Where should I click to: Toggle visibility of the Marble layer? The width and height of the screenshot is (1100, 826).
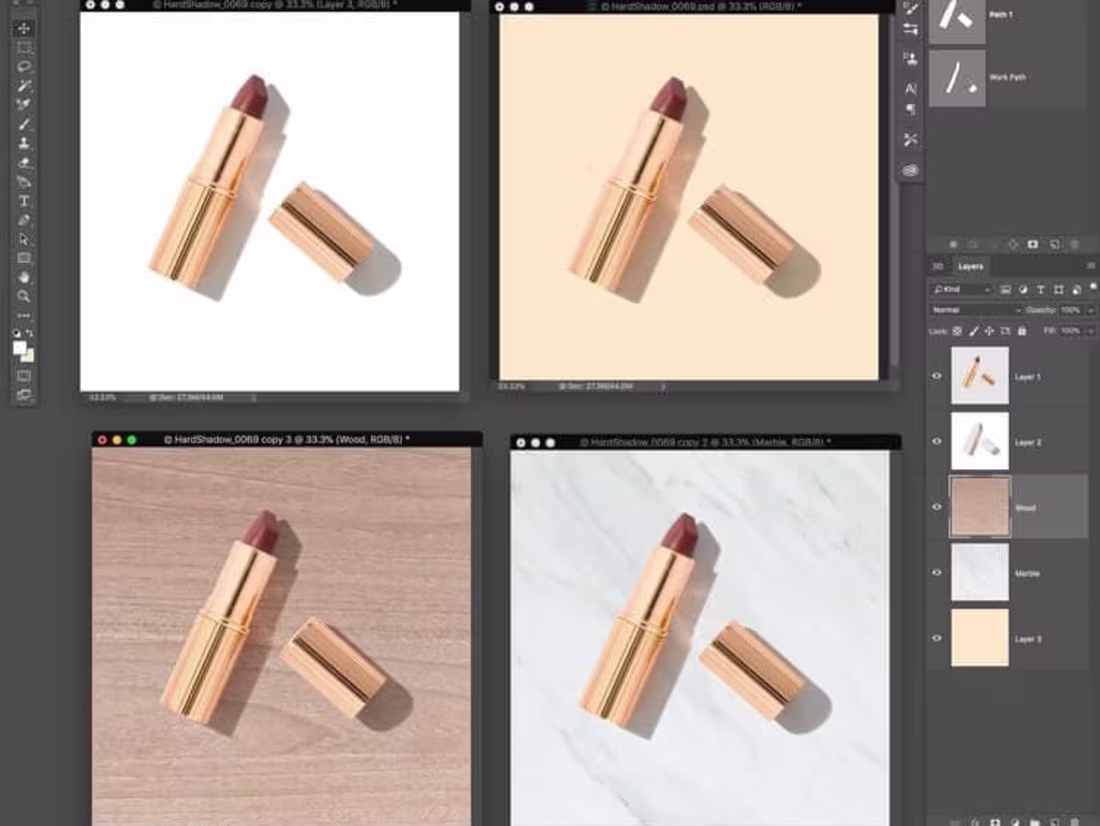(x=936, y=572)
